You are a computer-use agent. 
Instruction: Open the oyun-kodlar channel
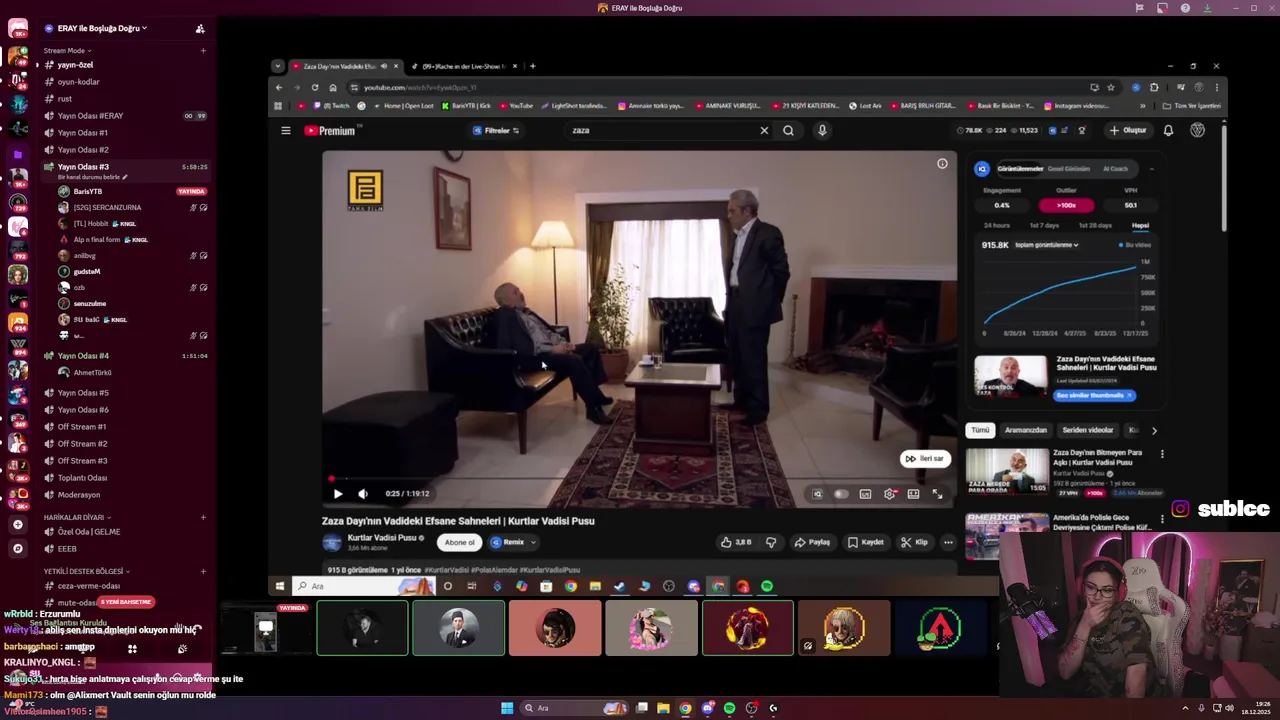click(x=78, y=82)
